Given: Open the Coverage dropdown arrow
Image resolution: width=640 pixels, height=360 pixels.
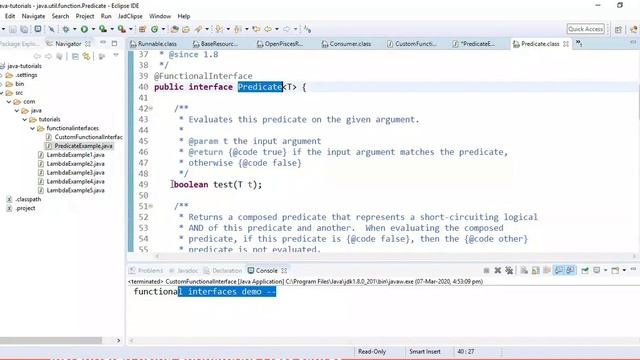Looking at the screenshot, I should [x=112, y=29].
